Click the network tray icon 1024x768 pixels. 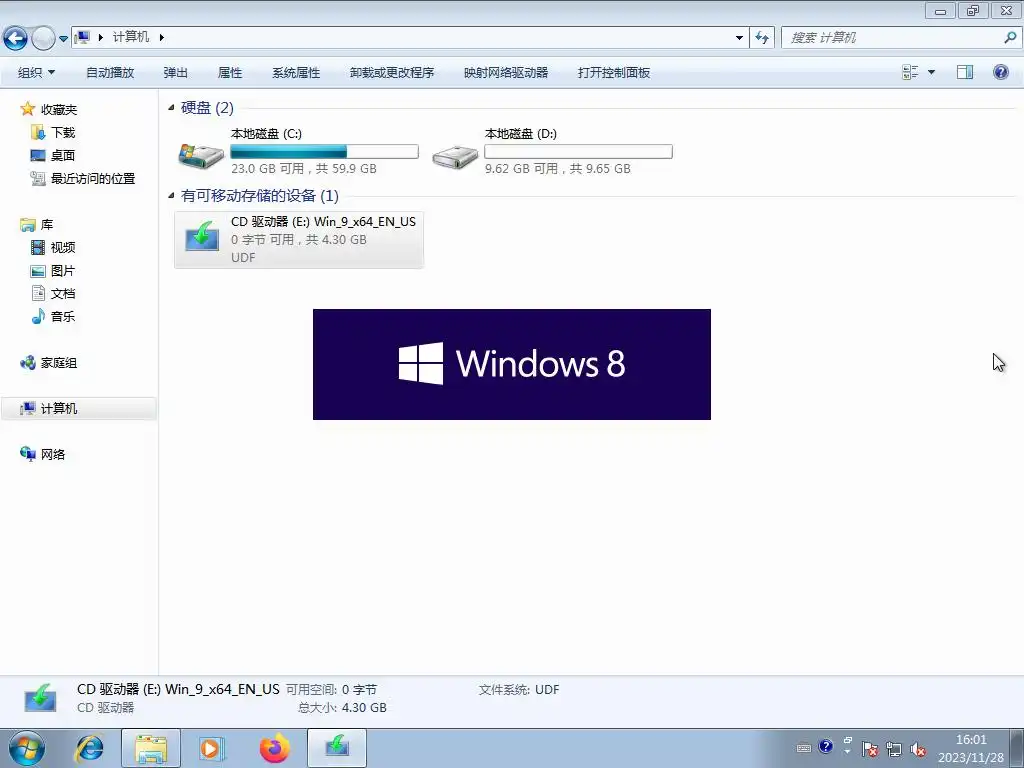pyautogui.click(x=894, y=749)
